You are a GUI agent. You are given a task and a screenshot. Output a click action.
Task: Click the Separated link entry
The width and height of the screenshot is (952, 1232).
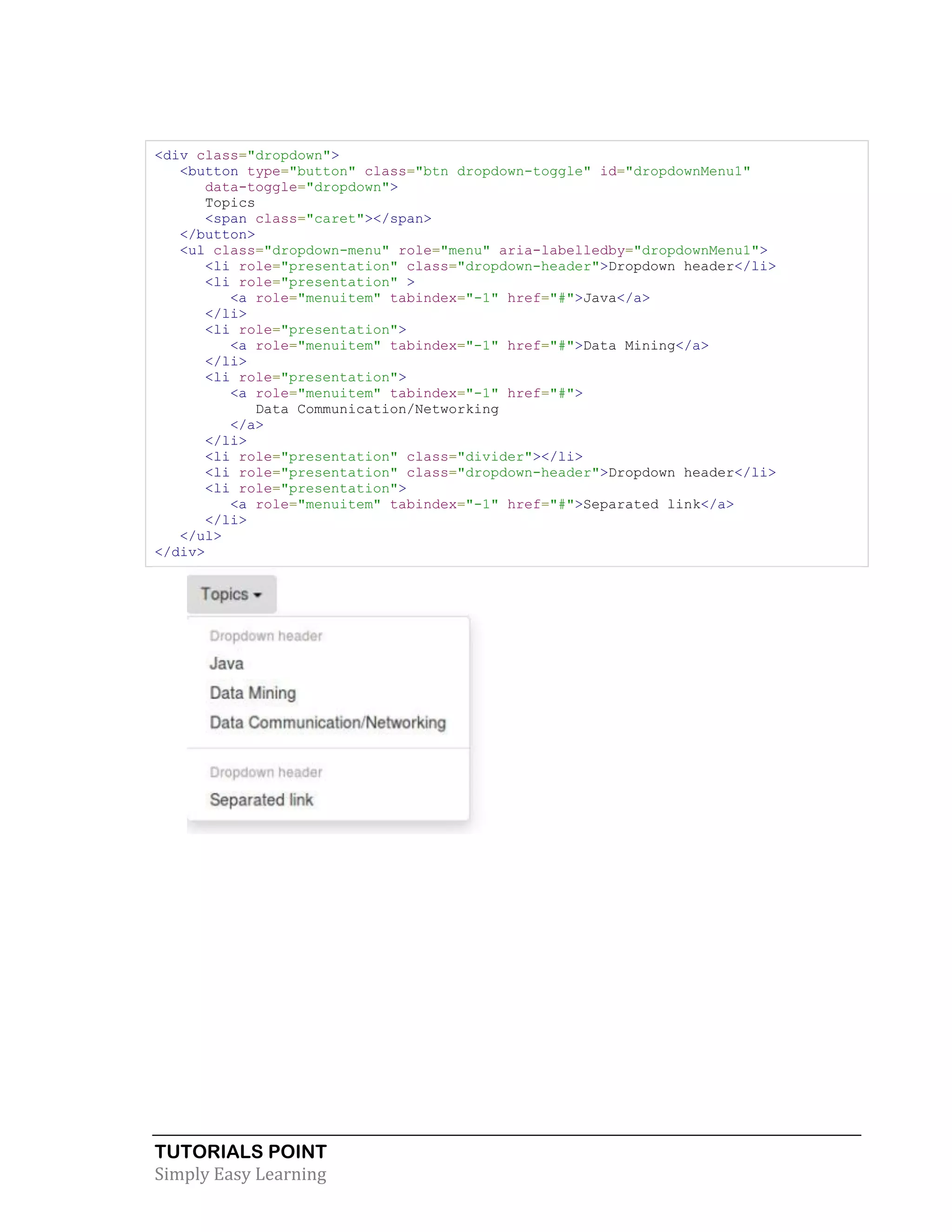pos(261,800)
